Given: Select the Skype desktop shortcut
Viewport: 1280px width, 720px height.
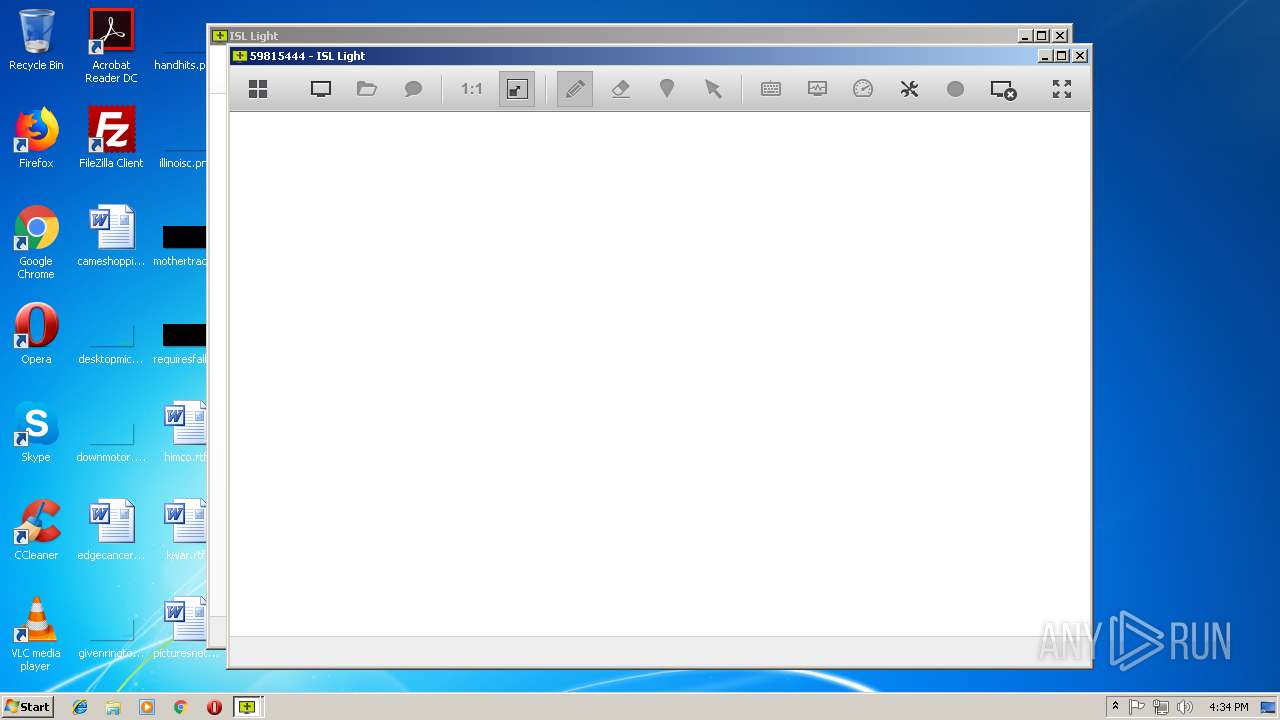Looking at the screenshot, I should 36,432.
